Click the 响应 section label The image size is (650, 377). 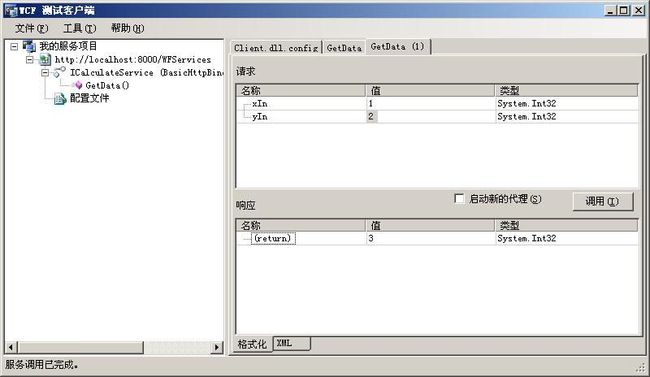tap(245, 205)
